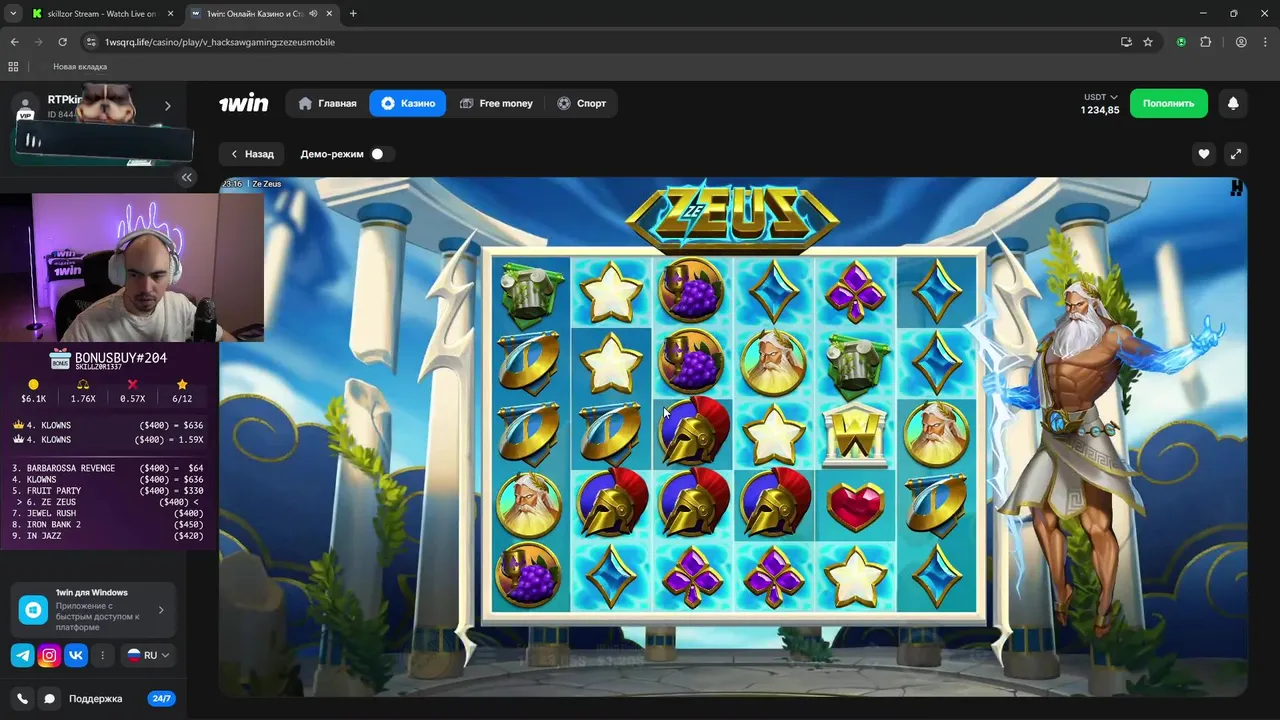The height and width of the screenshot is (720, 1280).
Task: Click the 6/12 star stat
Action: (182, 392)
